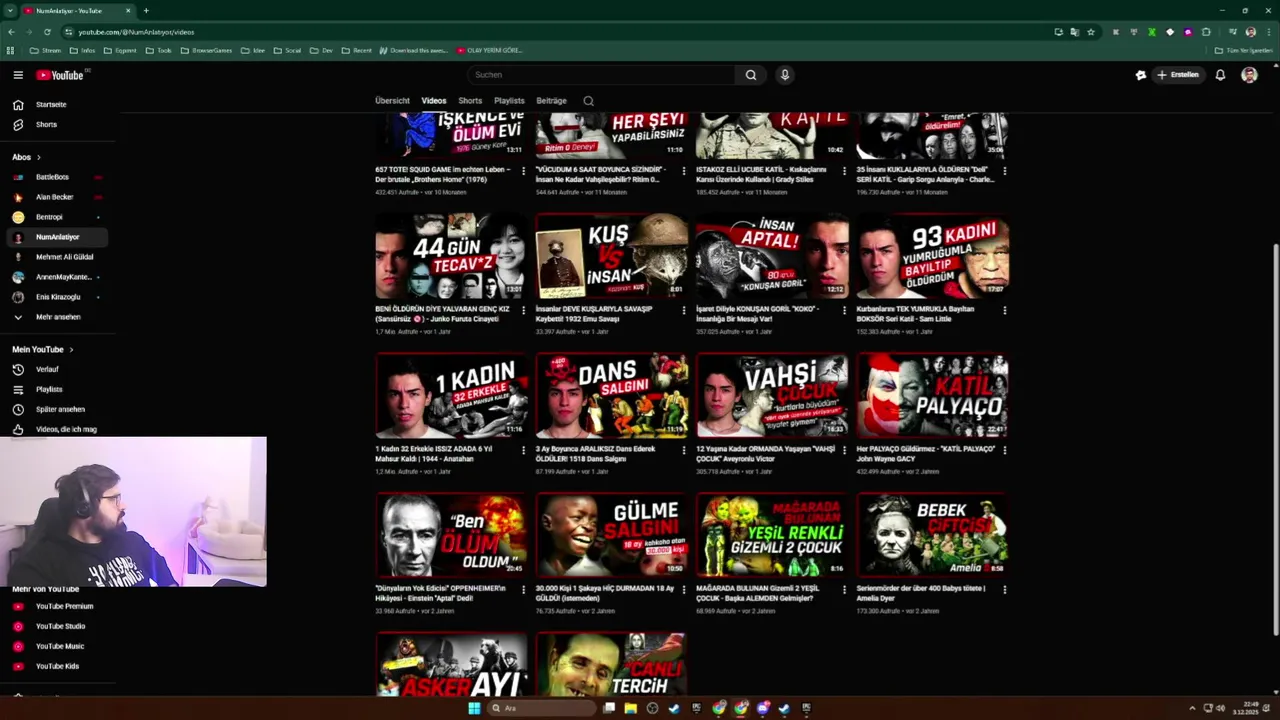This screenshot has height=720, width=1280.
Task: Open the VAHŞİ ÇOCUK video thumbnail
Action: pos(772,395)
